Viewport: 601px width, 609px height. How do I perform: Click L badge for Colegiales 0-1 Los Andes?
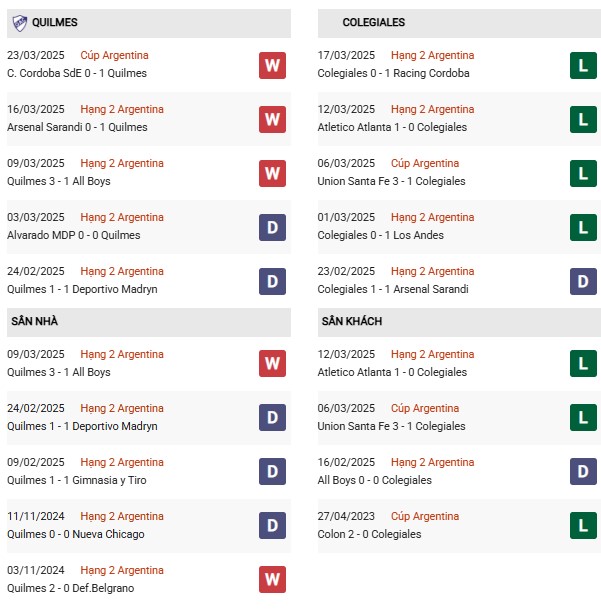pos(583,227)
